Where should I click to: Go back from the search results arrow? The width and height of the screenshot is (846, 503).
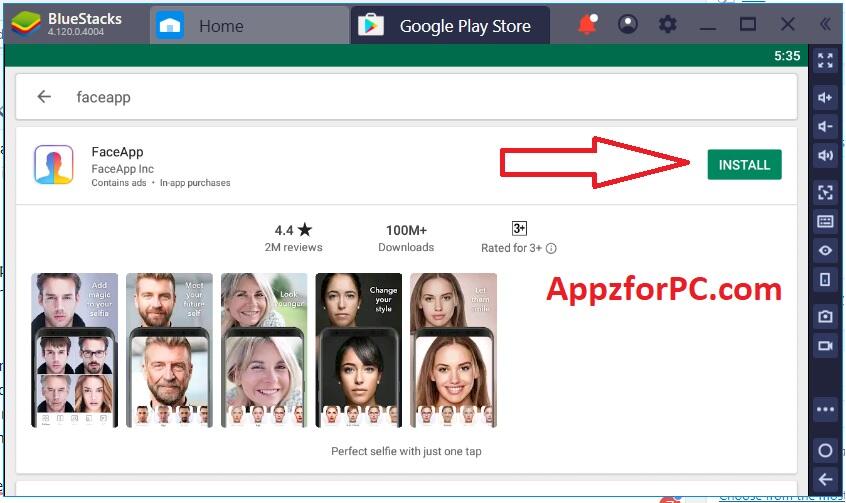[44, 97]
